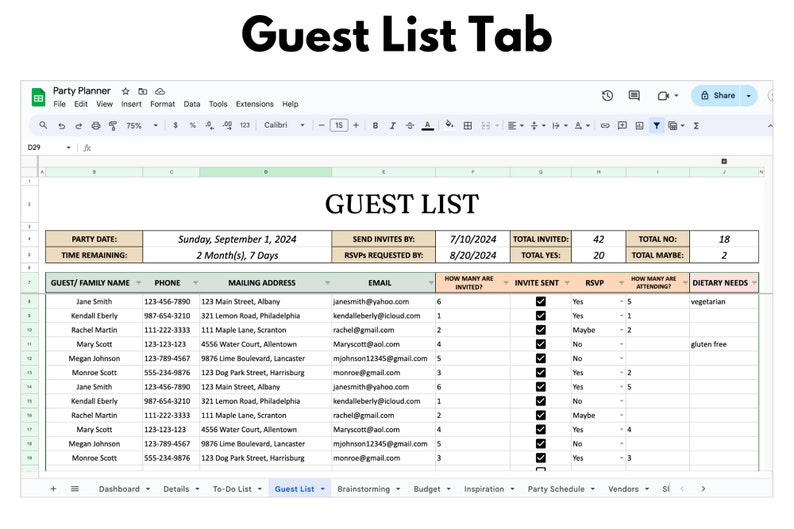The width and height of the screenshot is (794, 529).
Task: Open the fill color picker
Action: pyautogui.click(x=449, y=125)
